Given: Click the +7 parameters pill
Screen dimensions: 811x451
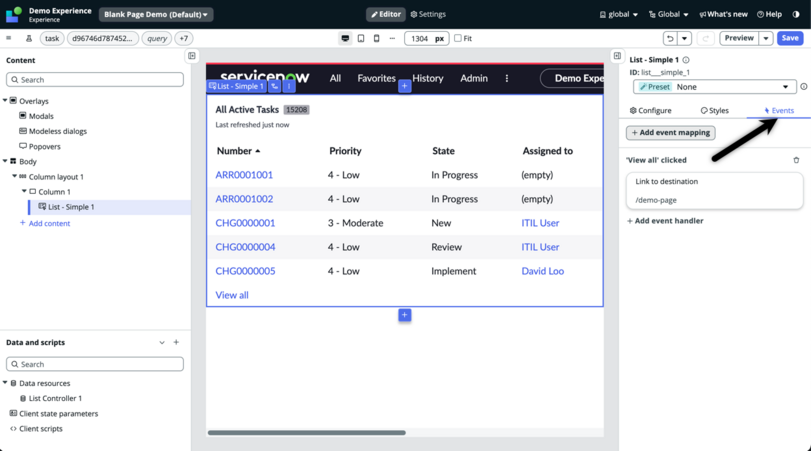Looking at the screenshot, I should (x=184, y=38).
